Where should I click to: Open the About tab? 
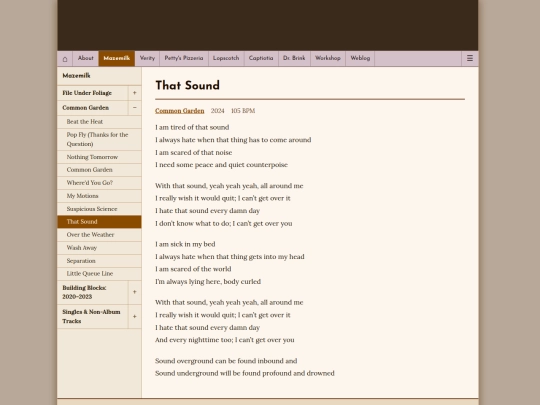[85, 59]
